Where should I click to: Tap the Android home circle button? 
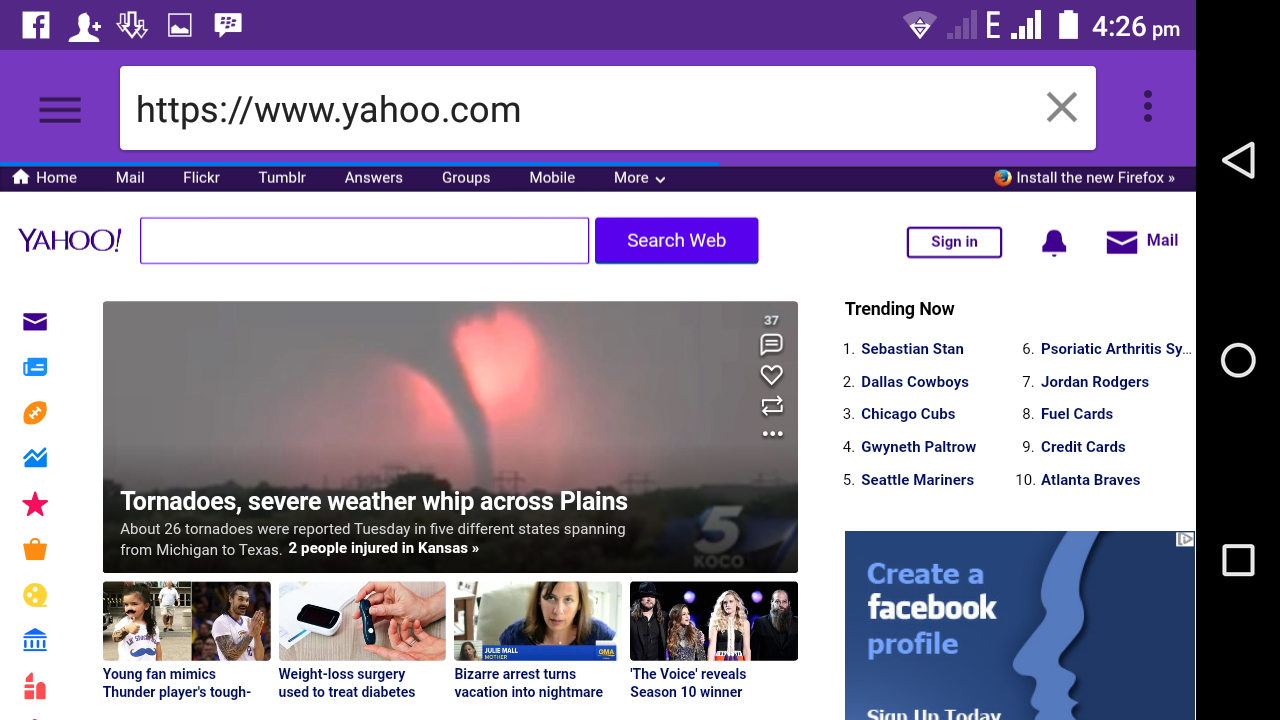coord(1238,360)
